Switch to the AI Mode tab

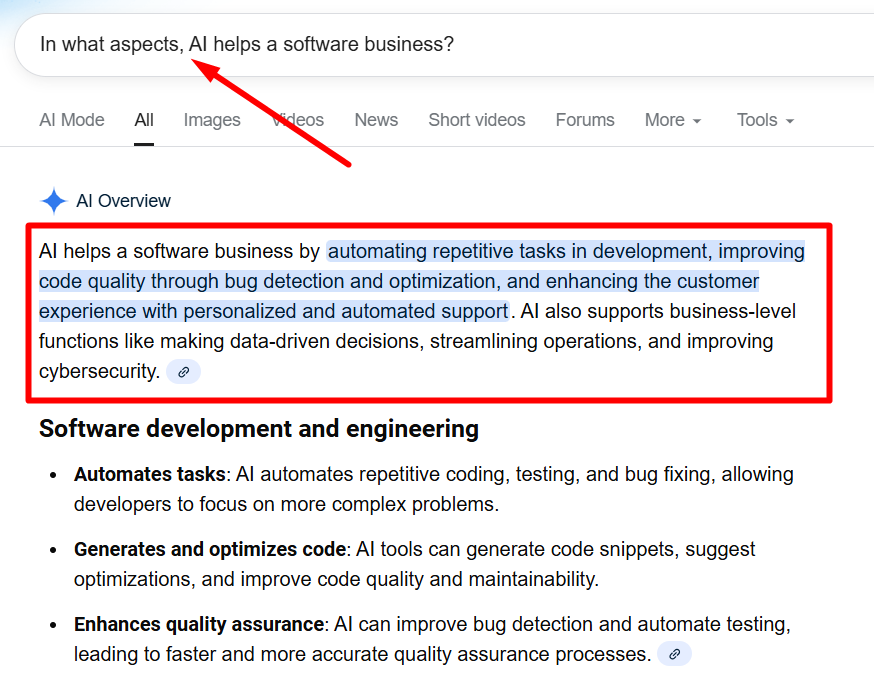[72, 120]
